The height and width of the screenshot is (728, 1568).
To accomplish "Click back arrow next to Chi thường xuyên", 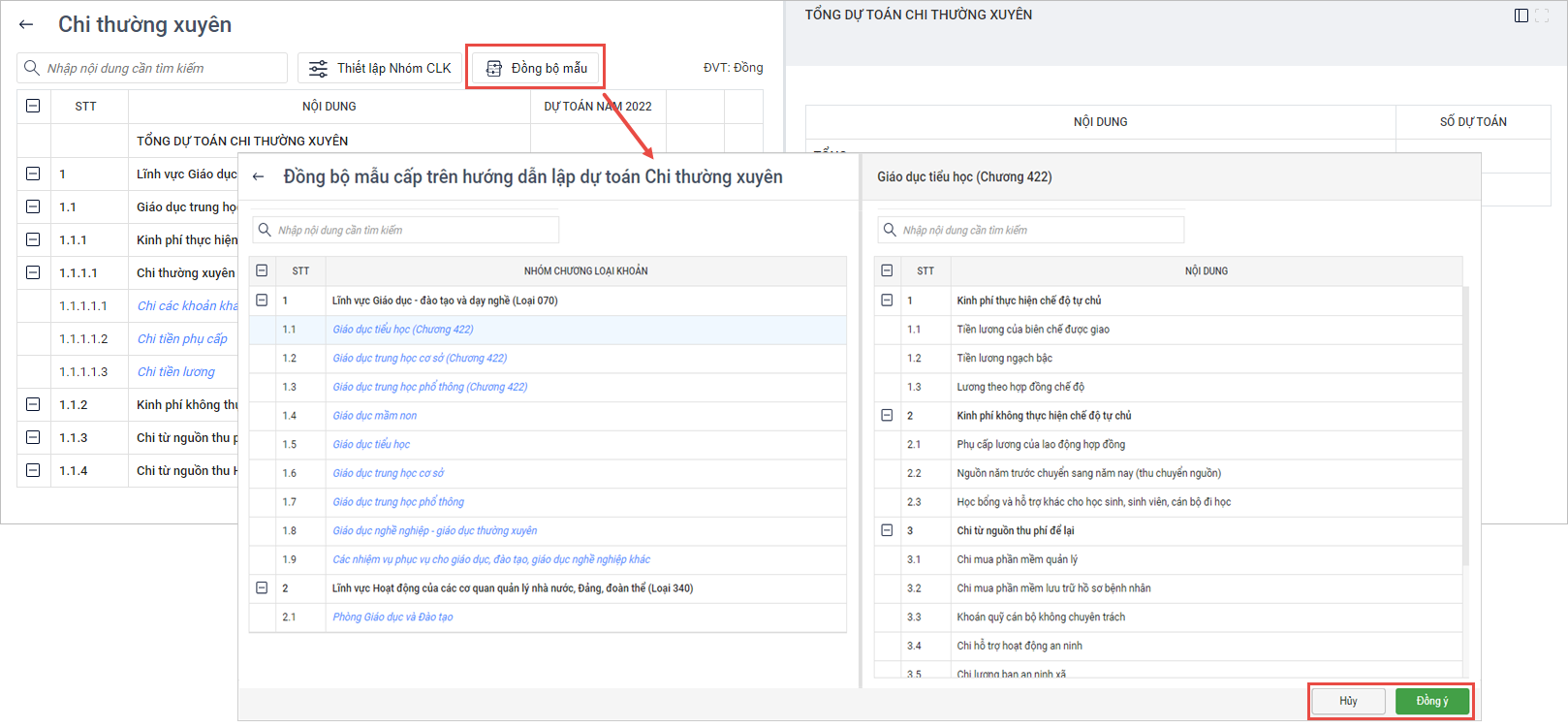I will click(x=26, y=25).
